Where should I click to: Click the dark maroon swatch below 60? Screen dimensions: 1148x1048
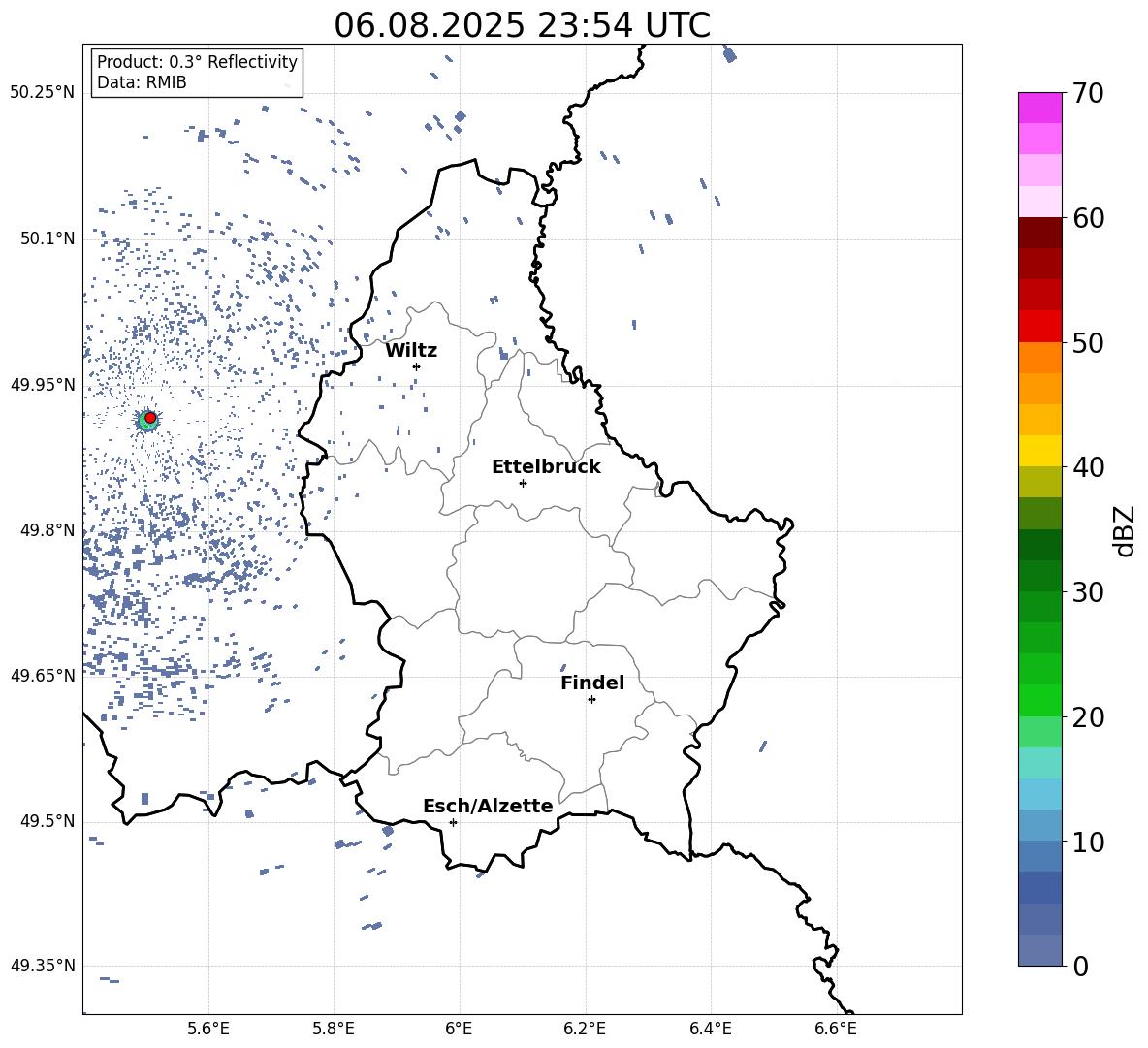(x=1039, y=233)
